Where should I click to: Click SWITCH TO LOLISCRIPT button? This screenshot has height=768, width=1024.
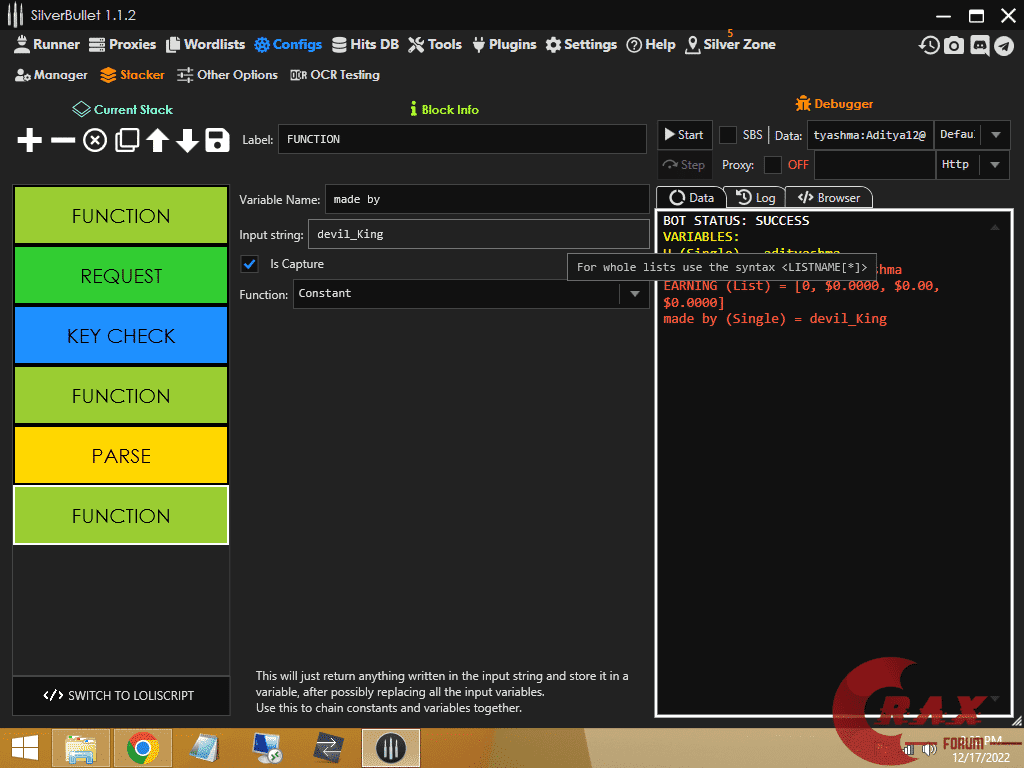[x=120, y=696]
